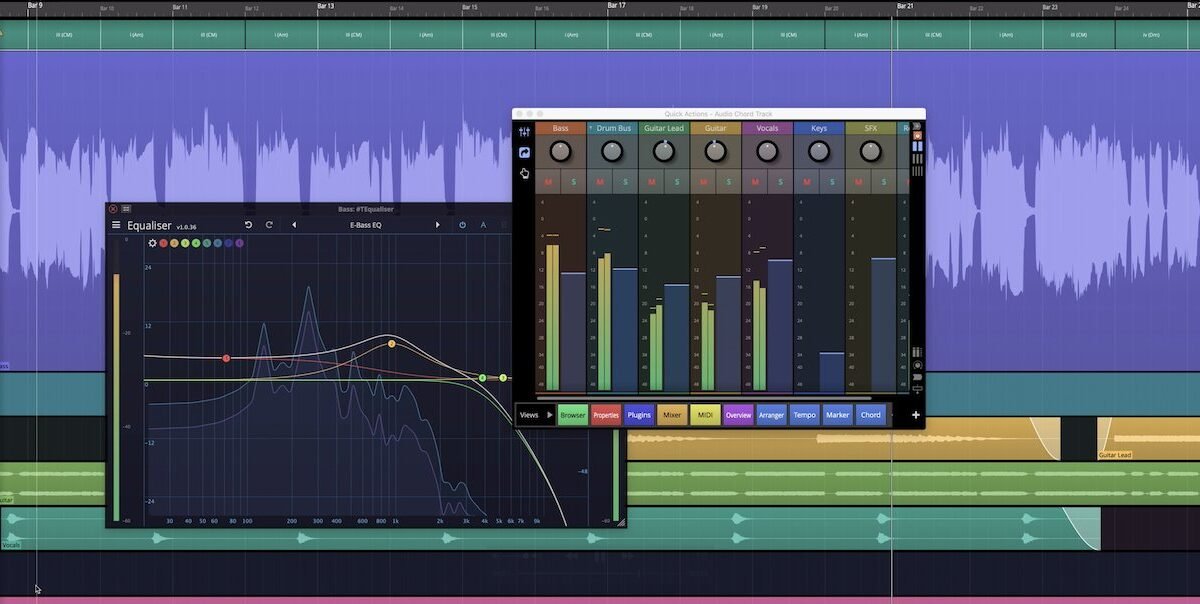
Task: Open the EQ band settings gear
Action: [152, 243]
